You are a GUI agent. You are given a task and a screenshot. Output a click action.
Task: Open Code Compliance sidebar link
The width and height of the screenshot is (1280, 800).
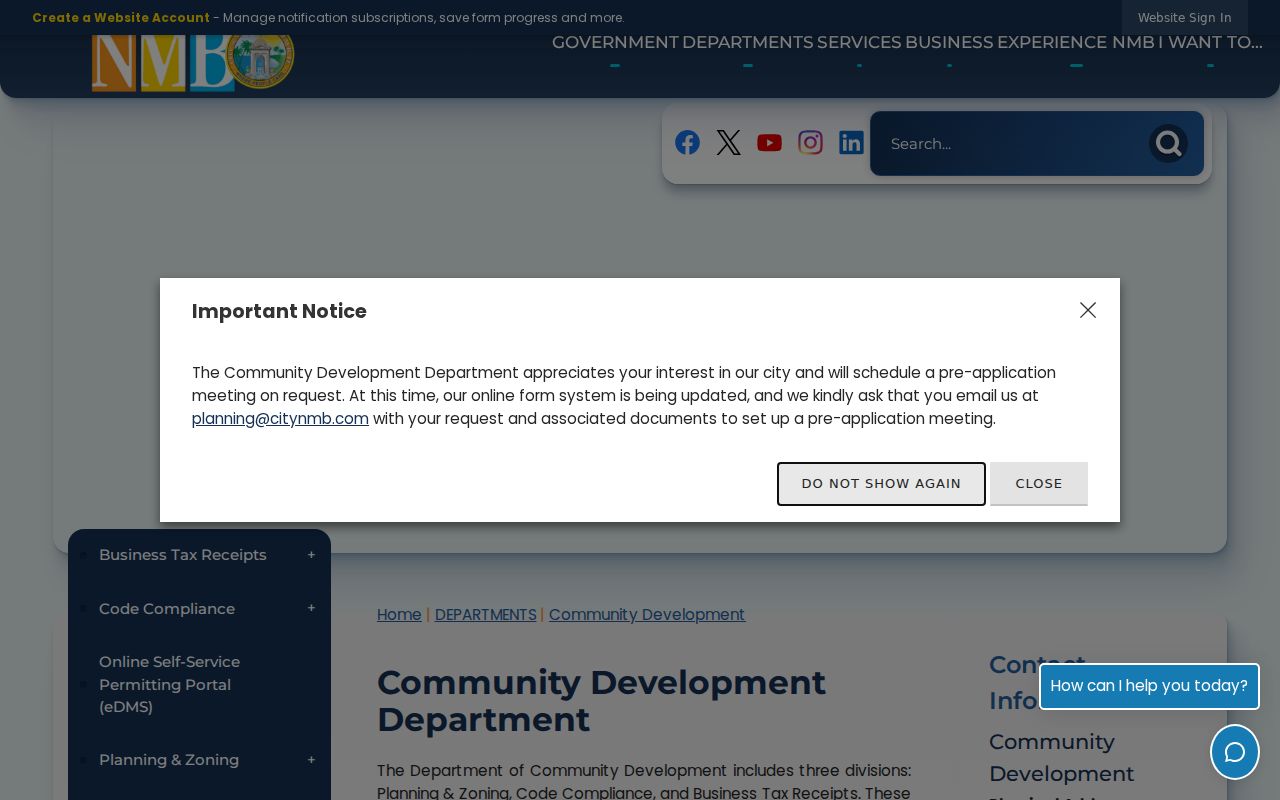(167, 609)
